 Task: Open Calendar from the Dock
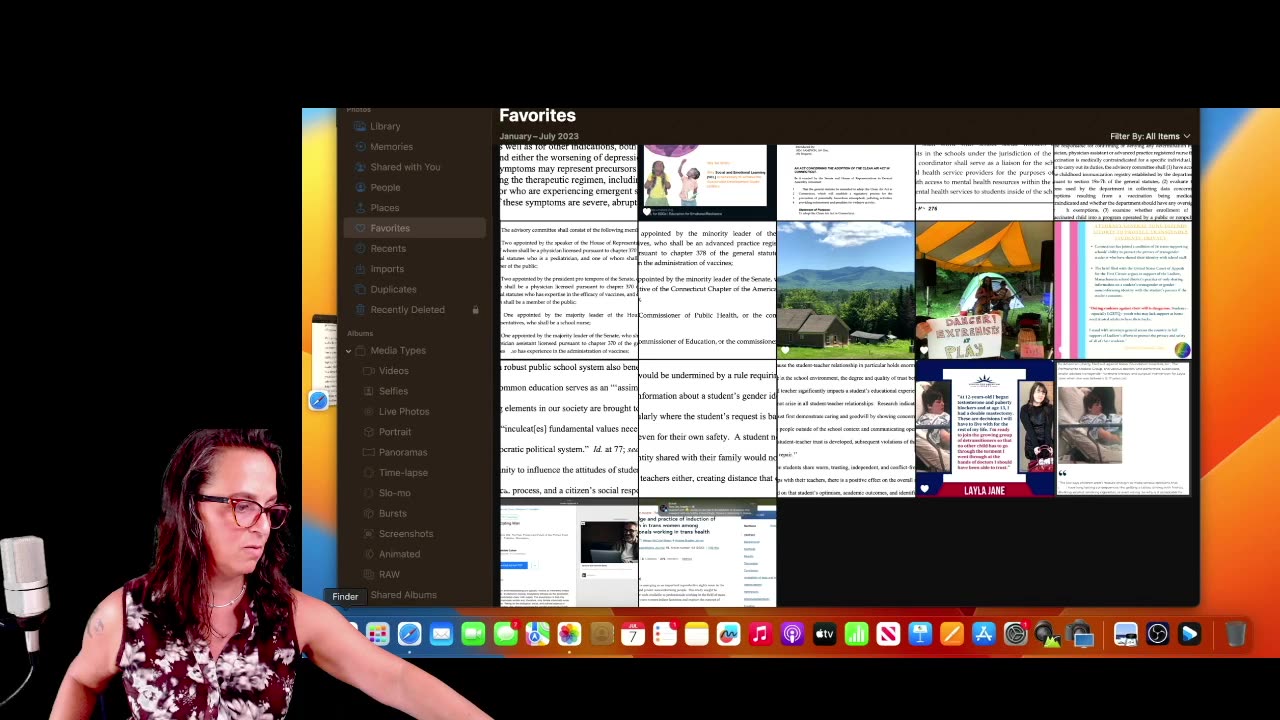[633, 634]
